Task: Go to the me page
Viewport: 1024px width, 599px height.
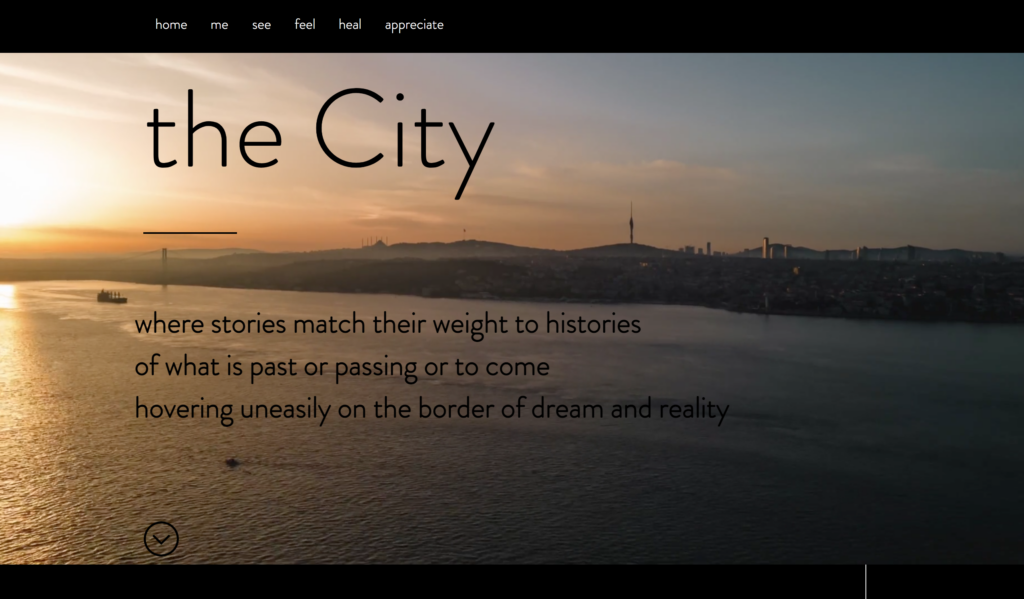Action: [x=219, y=25]
